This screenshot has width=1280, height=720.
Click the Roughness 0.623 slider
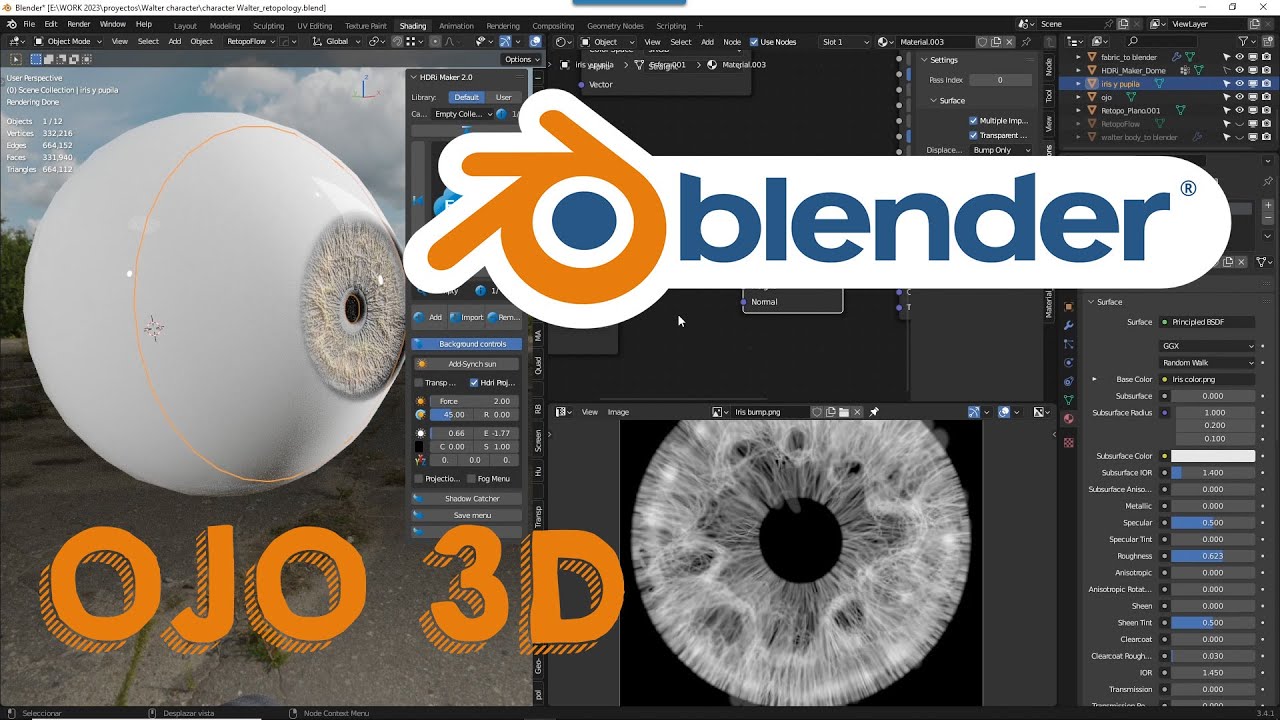(1212, 556)
